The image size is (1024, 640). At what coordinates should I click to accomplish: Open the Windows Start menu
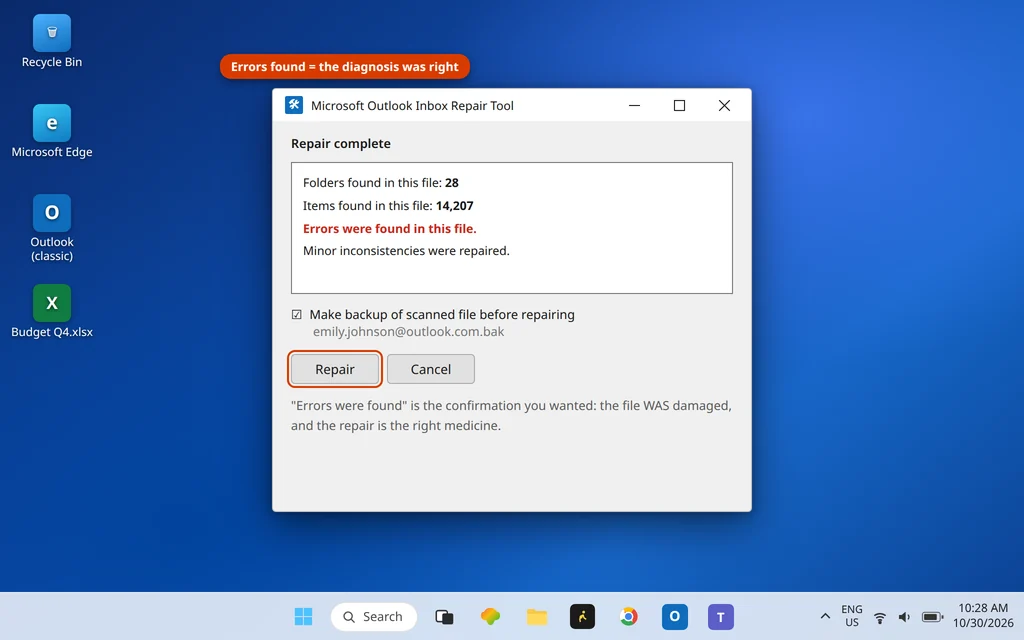pos(303,616)
